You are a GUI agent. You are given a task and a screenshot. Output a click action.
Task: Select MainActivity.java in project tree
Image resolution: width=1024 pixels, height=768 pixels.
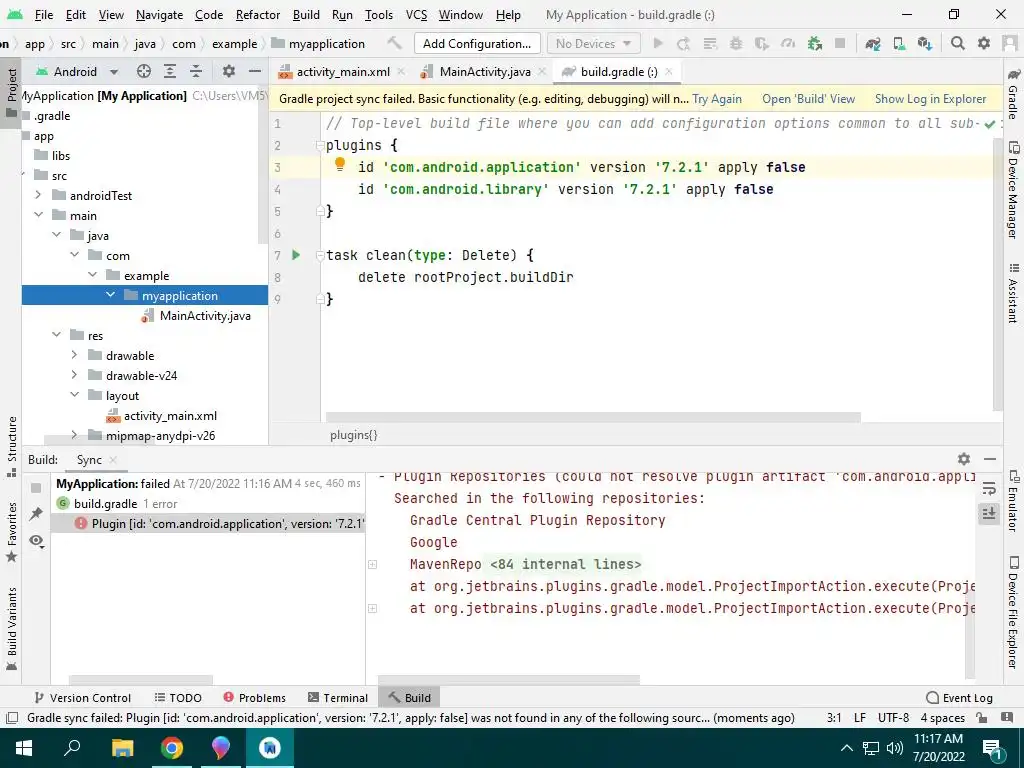pos(205,315)
